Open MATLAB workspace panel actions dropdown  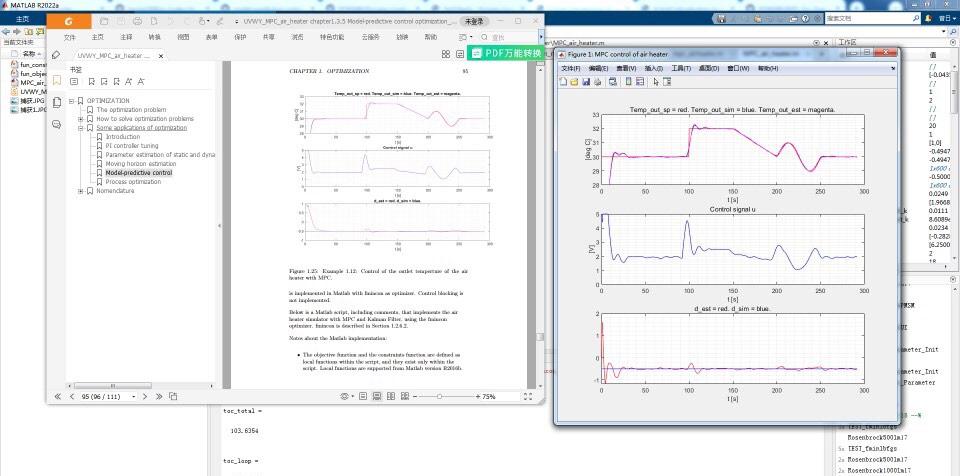954,43
